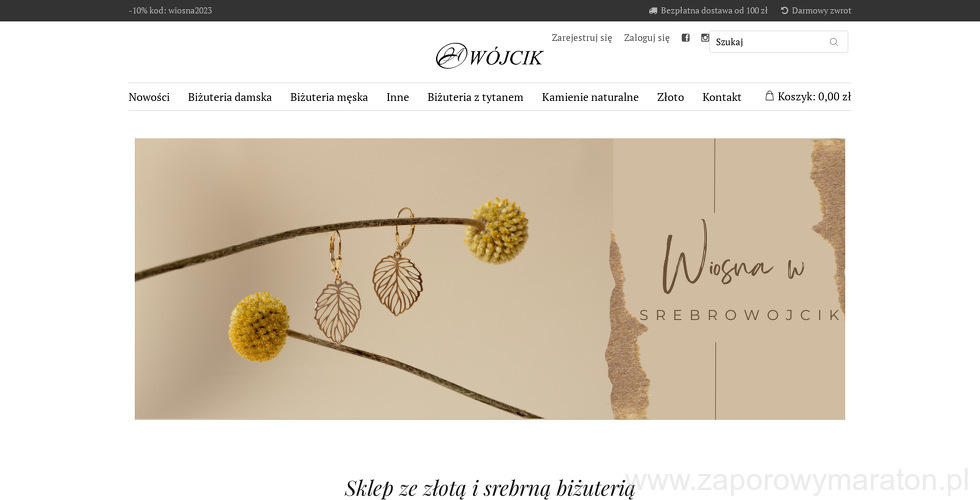Open the Instagram icon link
The height and width of the screenshot is (500, 980).
point(705,38)
